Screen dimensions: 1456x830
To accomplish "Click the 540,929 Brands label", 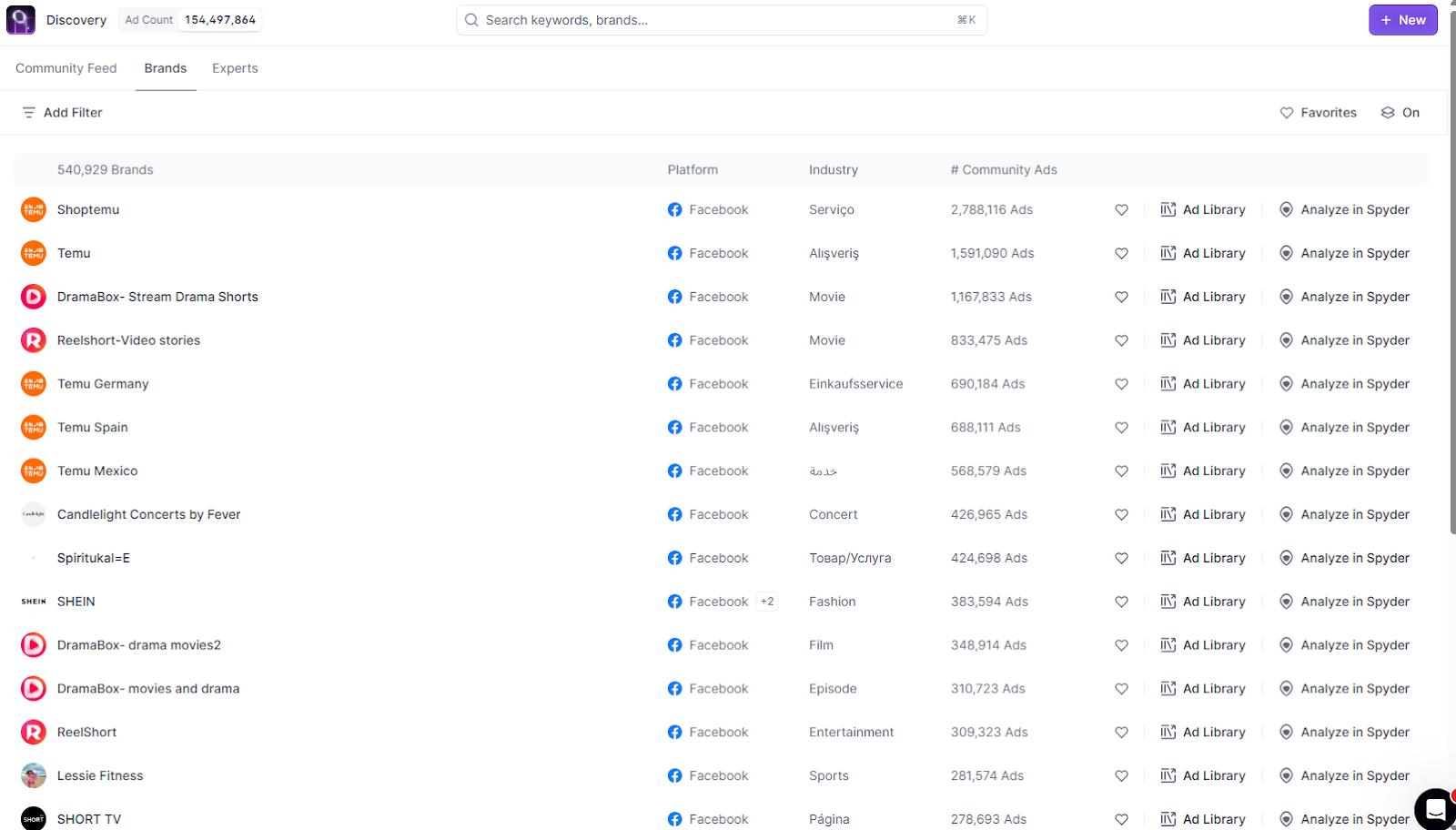I will click(106, 169).
